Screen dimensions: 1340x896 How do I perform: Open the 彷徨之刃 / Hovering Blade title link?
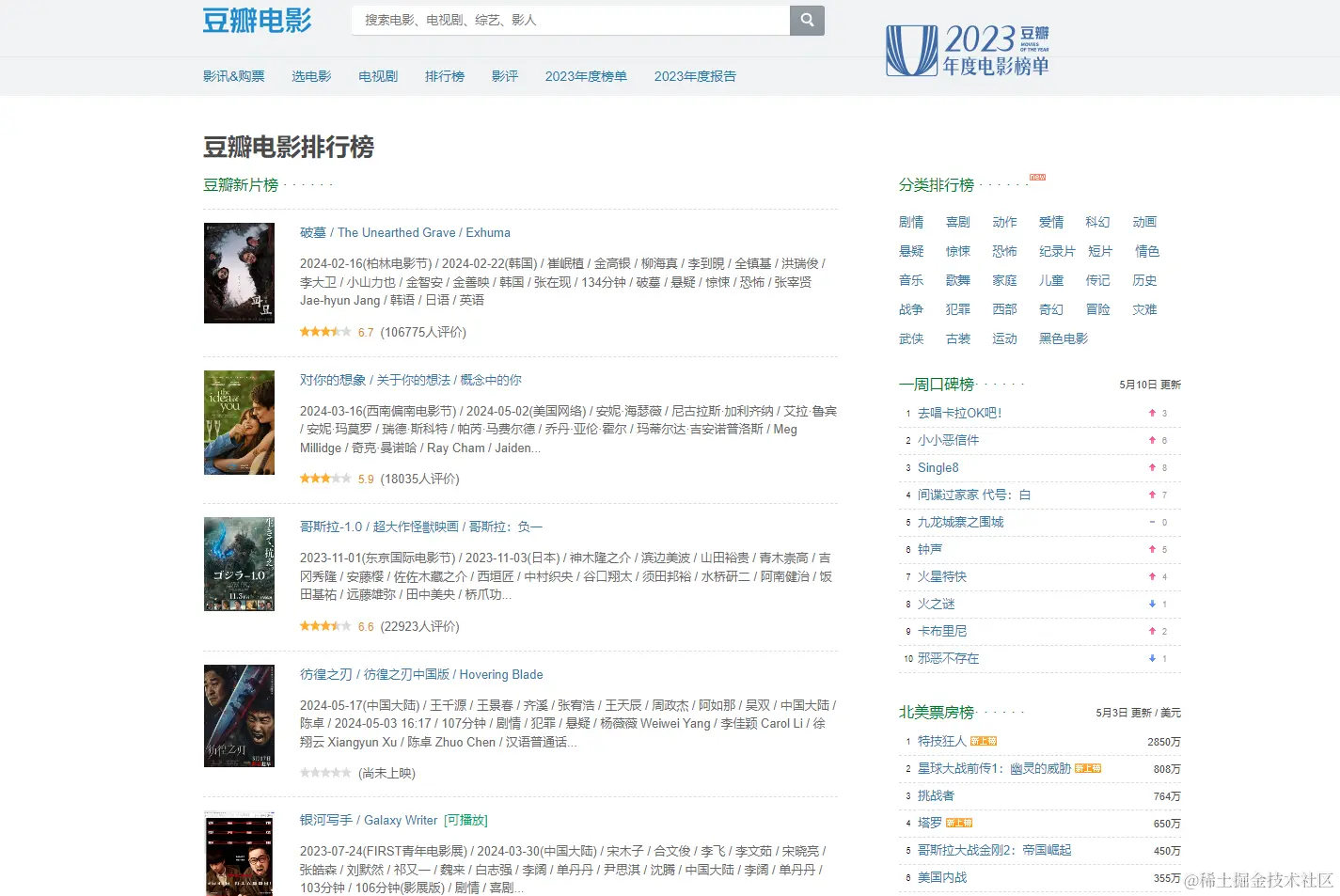pyautogui.click(x=421, y=674)
